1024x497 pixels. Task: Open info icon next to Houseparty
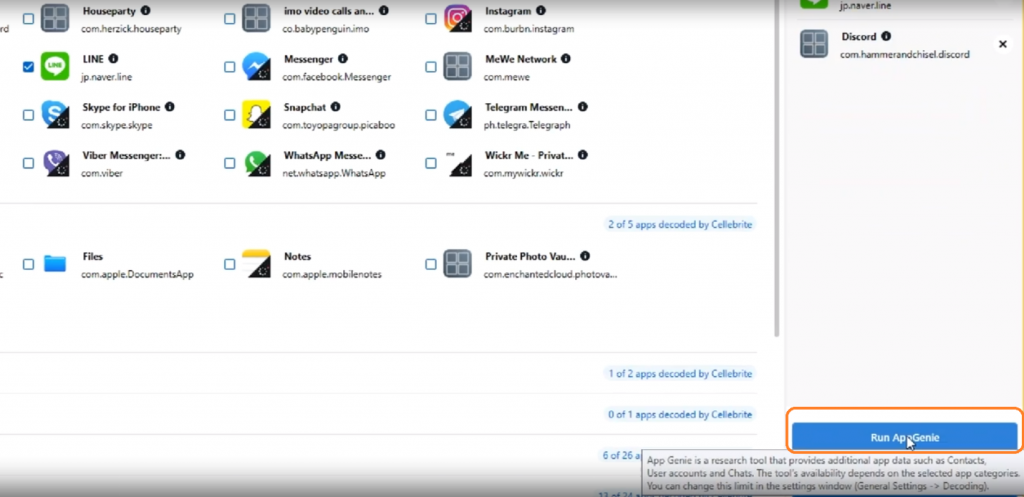(145, 10)
